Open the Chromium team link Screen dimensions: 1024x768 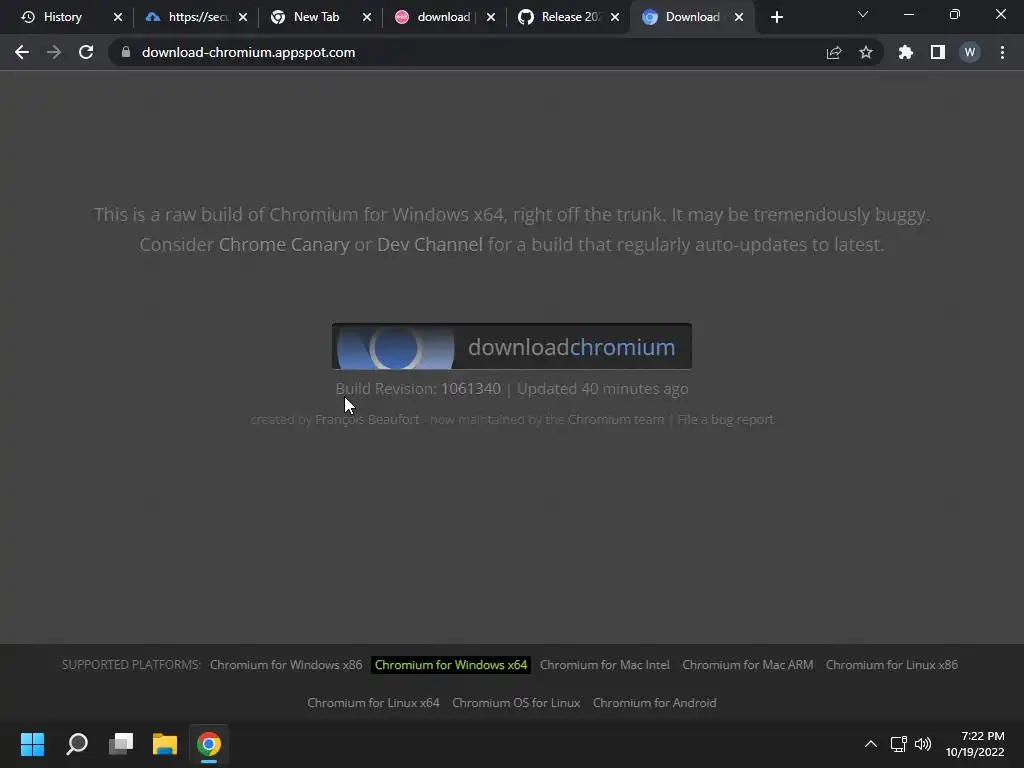(616, 419)
